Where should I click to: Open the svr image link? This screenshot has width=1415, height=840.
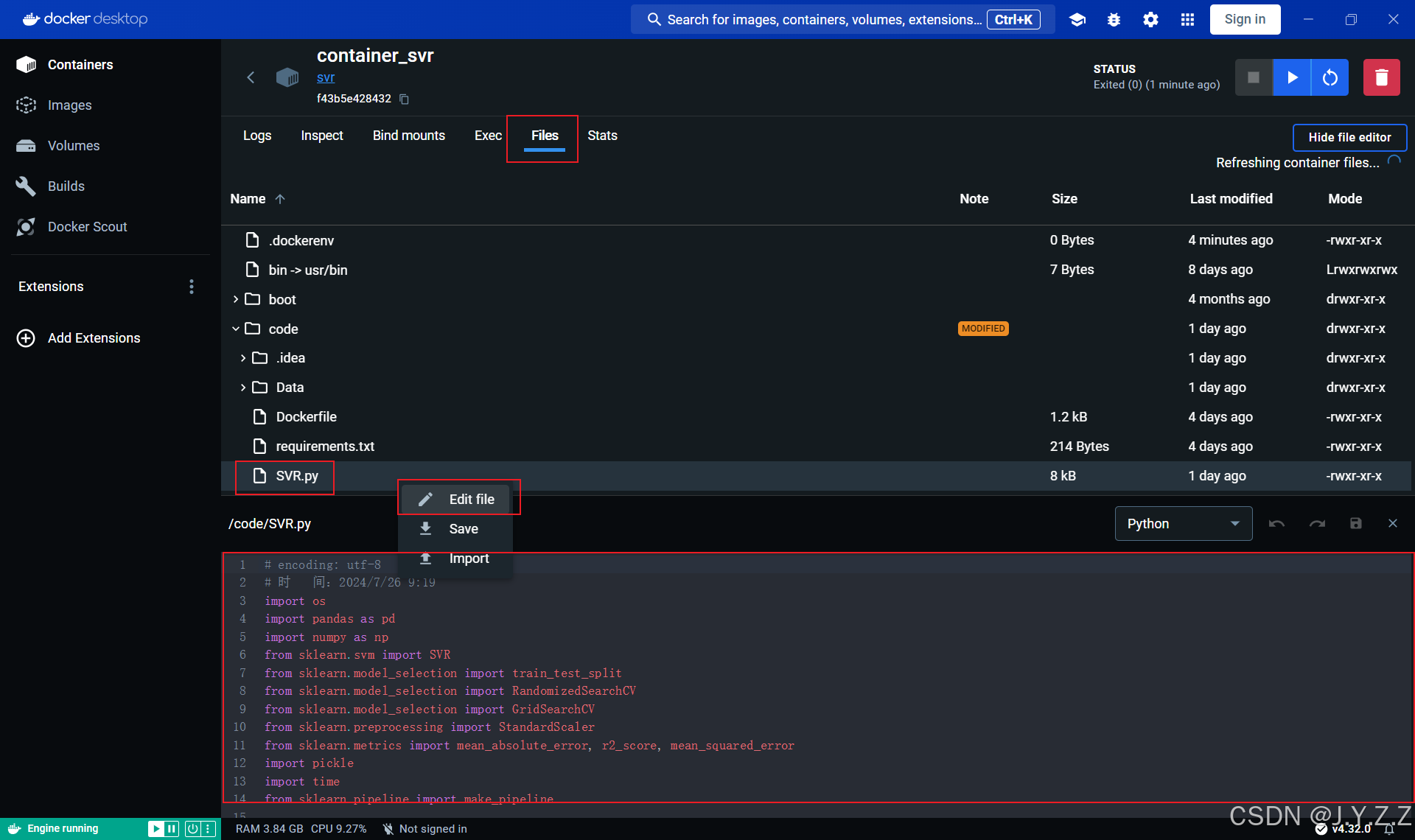(326, 77)
